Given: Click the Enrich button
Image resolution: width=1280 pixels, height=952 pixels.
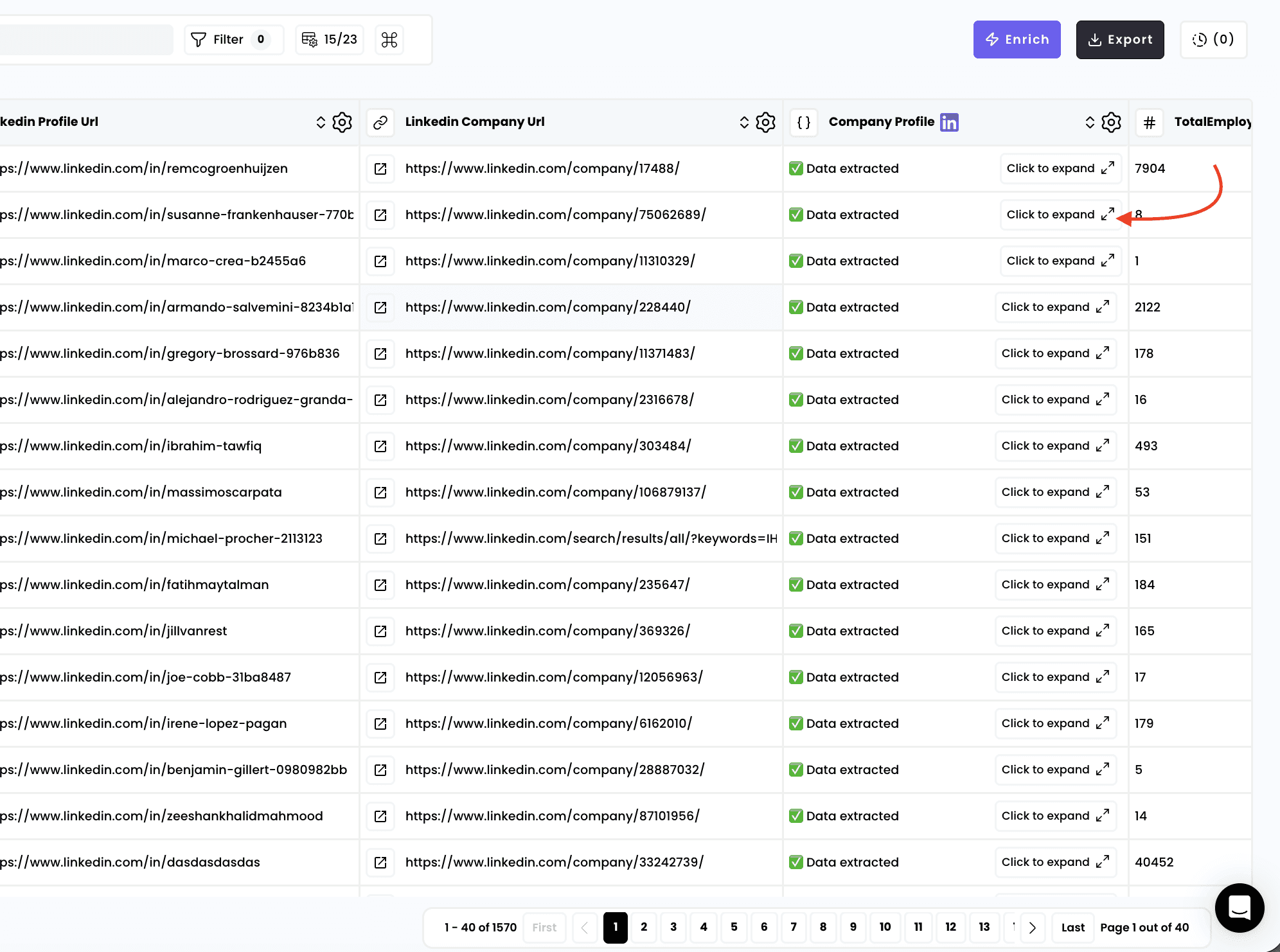Looking at the screenshot, I should (x=1017, y=40).
